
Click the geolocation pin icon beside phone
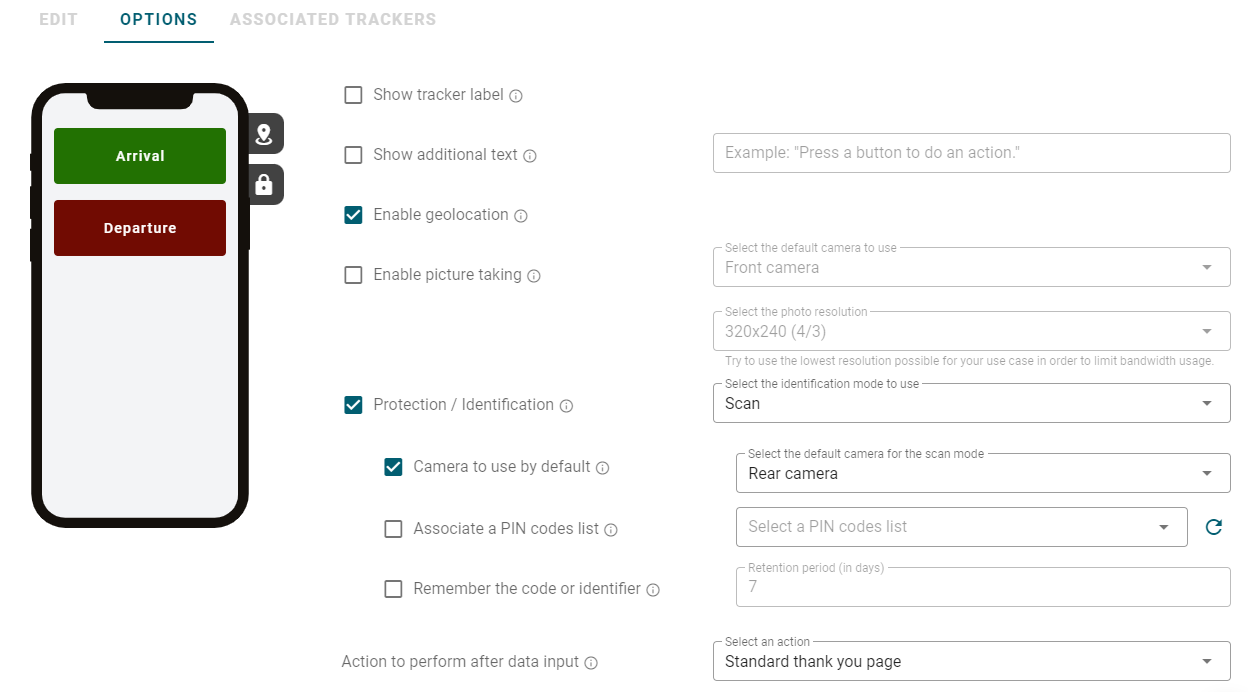[264, 134]
